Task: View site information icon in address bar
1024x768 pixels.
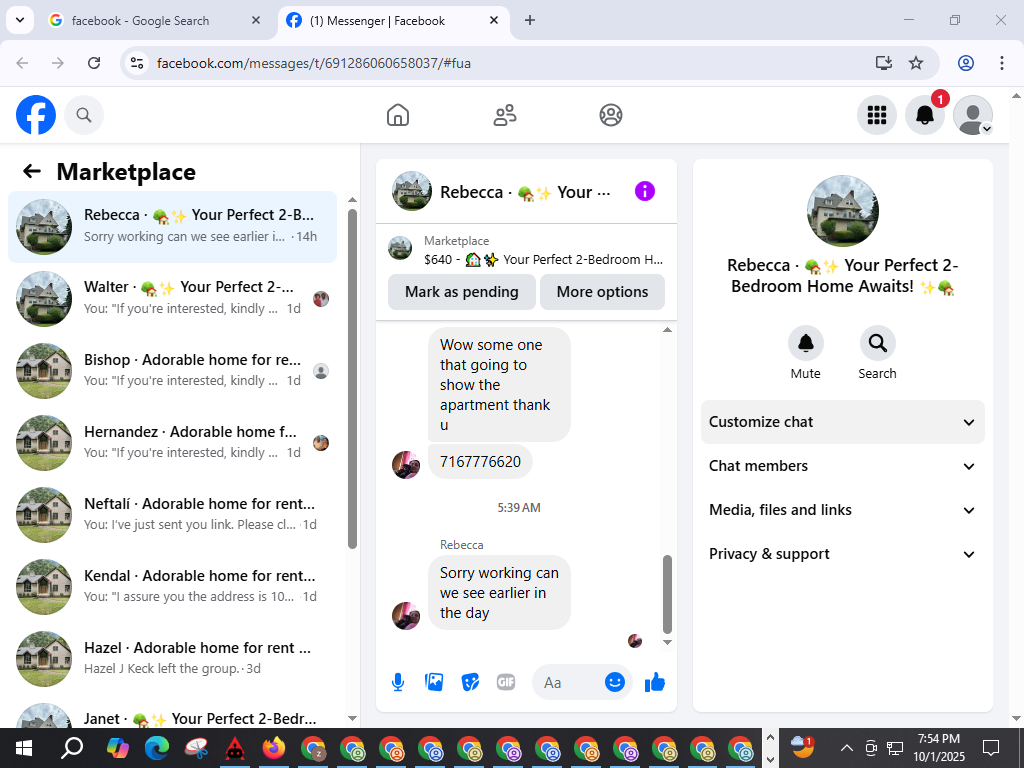Action: [x=136, y=63]
